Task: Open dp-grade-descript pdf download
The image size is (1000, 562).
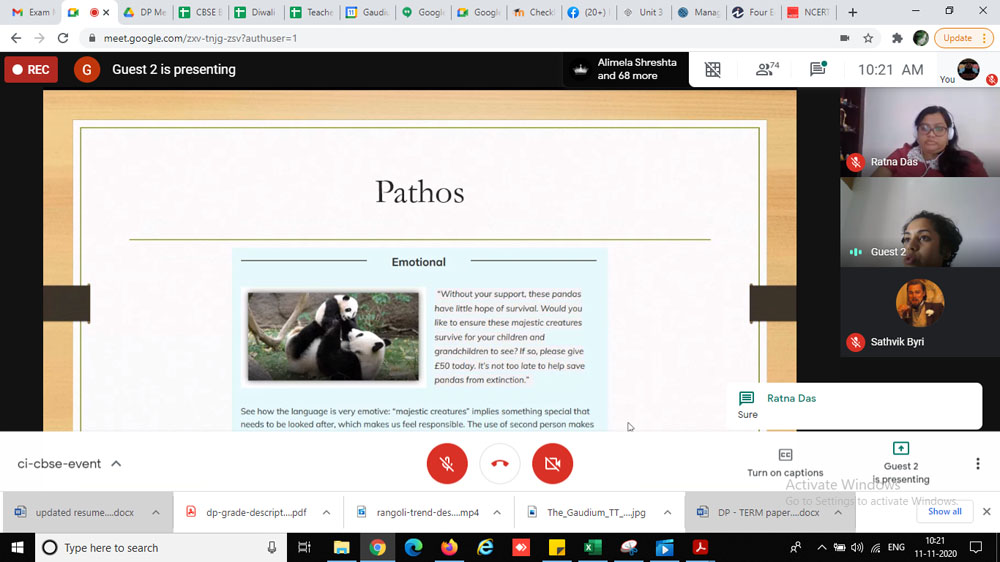Action: tap(247, 512)
